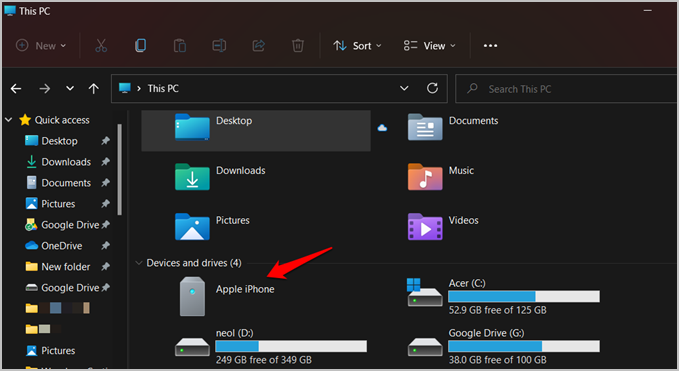
Task: Open recent locations dropdown arrow
Action: (69, 88)
